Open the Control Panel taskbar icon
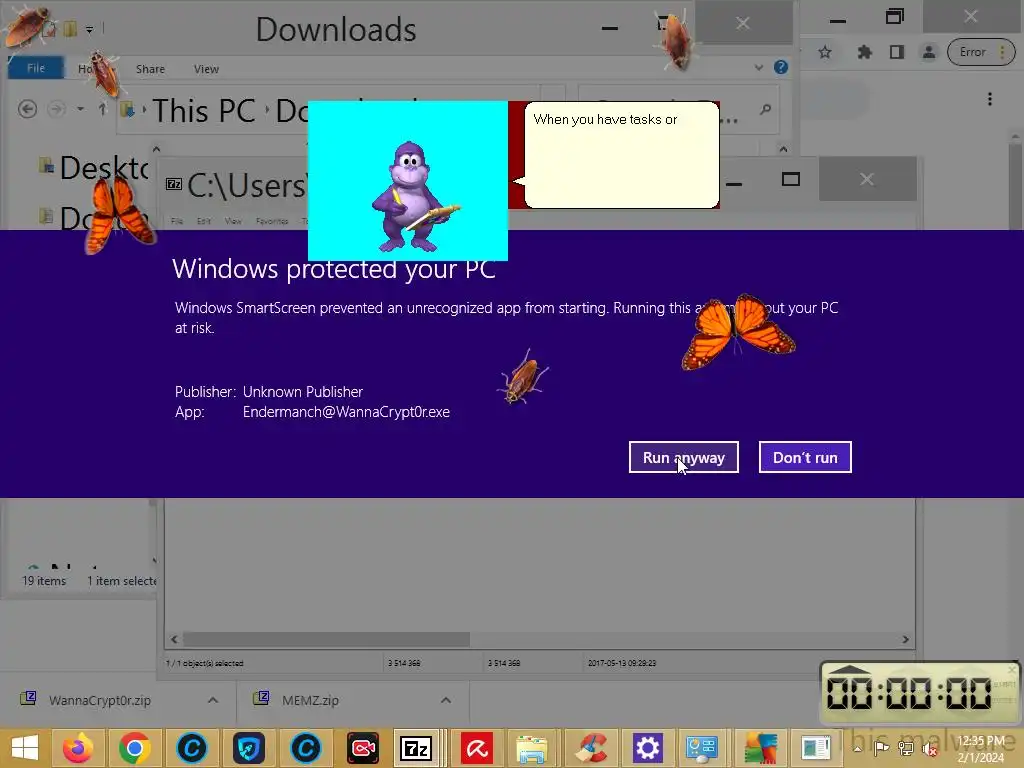Image resolution: width=1024 pixels, height=768 pixels. pyautogui.click(x=702, y=748)
